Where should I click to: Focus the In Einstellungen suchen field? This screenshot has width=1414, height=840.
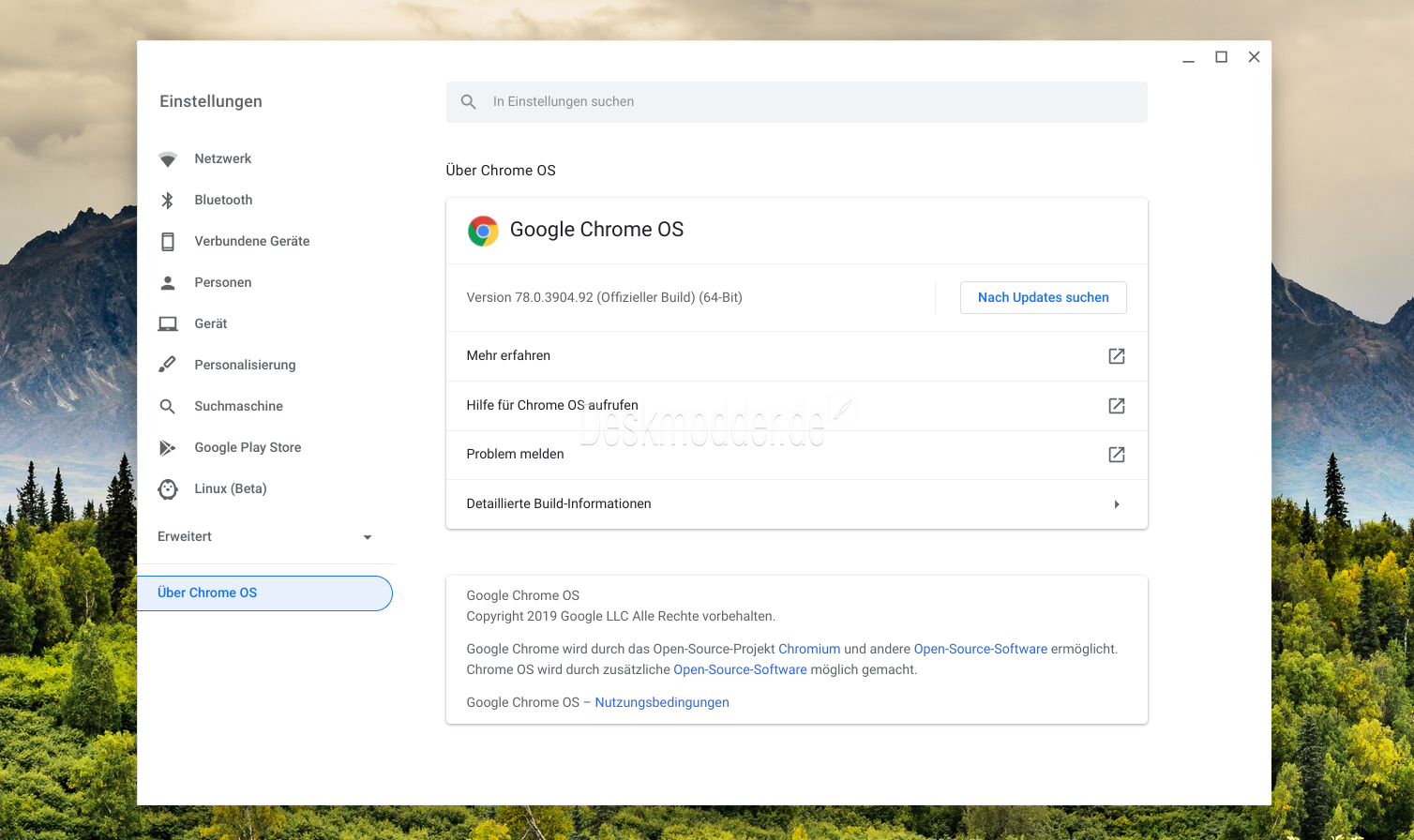click(797, 102)
